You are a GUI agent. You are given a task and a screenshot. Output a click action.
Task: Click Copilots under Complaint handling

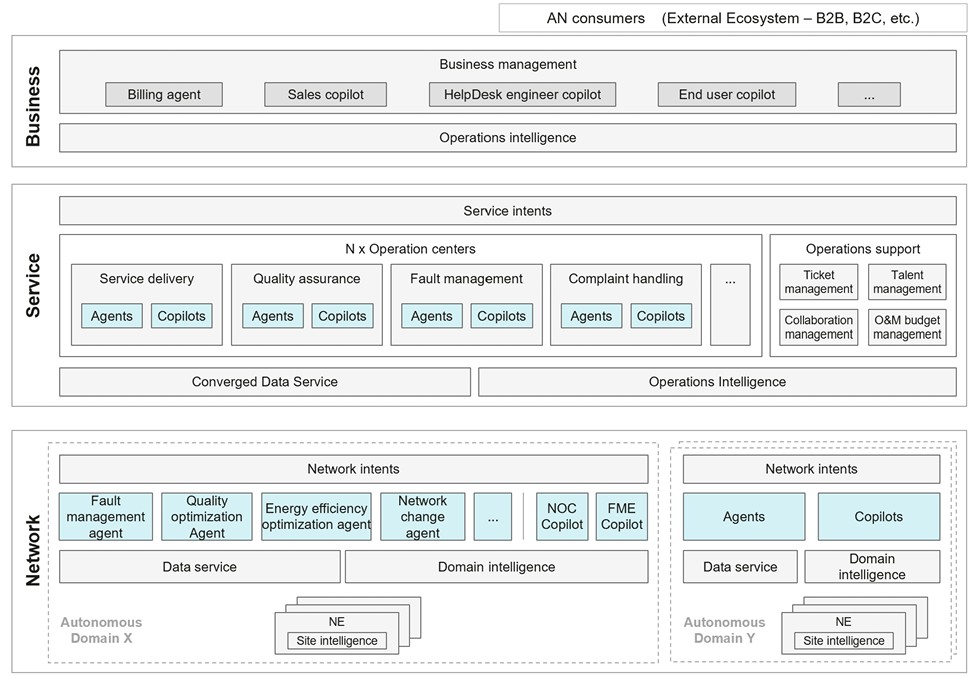pyautogui.click(x=661, y=316)
